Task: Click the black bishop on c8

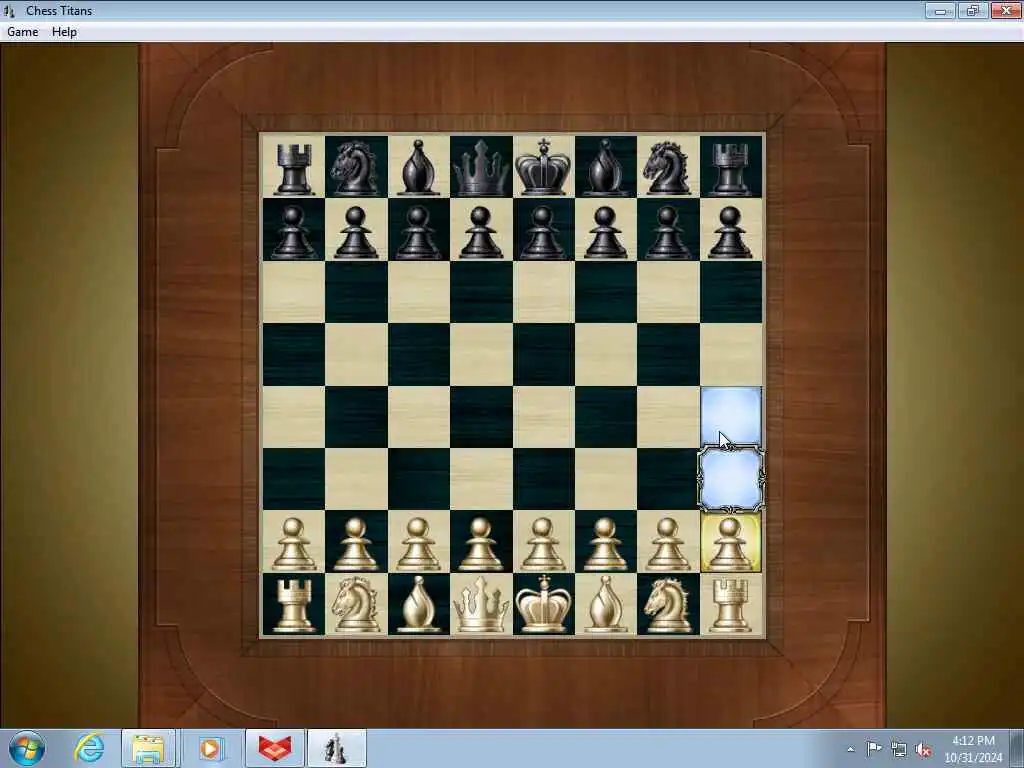Action: (418, 168)
